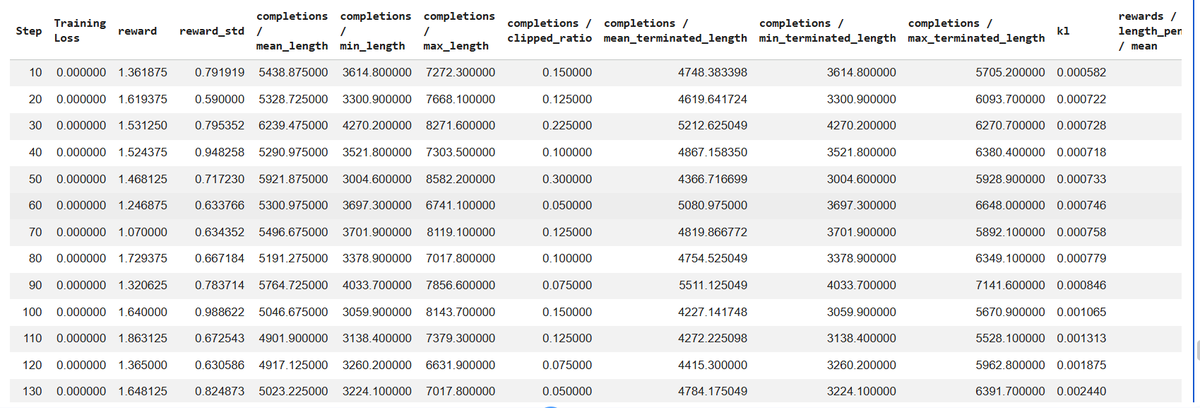Select reward_std value 0.948258
Screen dimensions: 1200x408
pos(220,152)
